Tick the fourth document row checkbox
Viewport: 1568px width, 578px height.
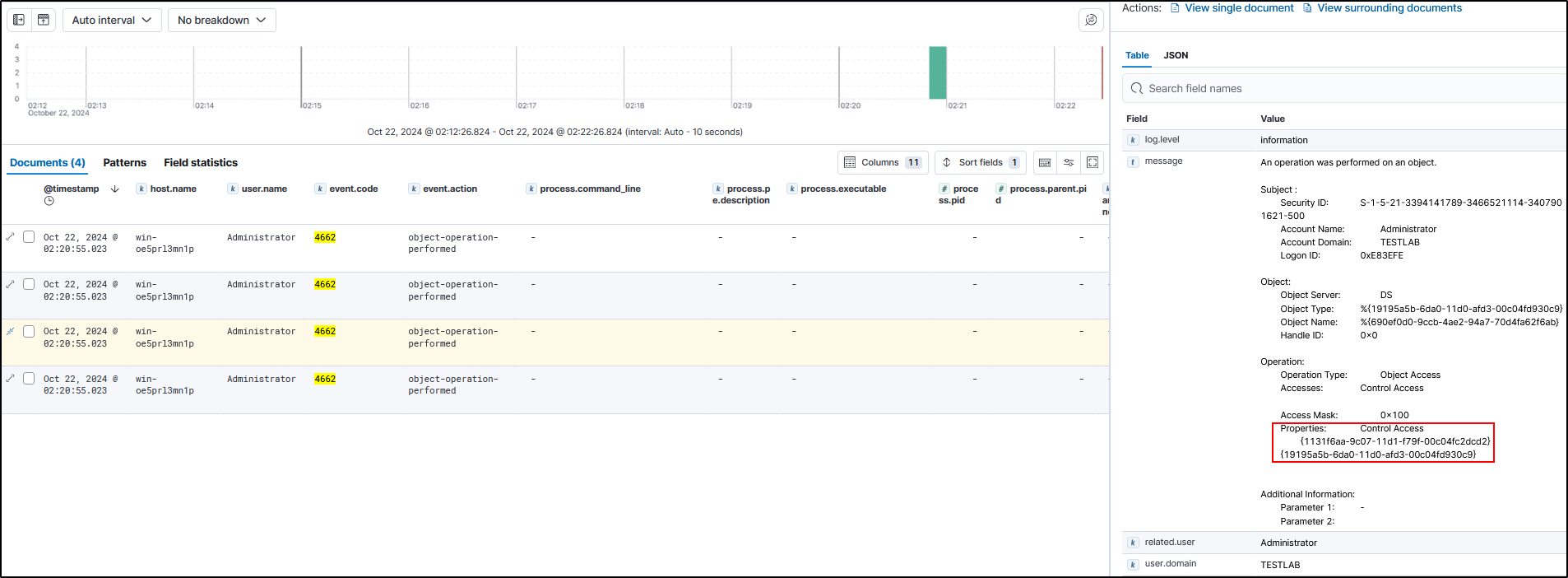click(x=29, y=379)
